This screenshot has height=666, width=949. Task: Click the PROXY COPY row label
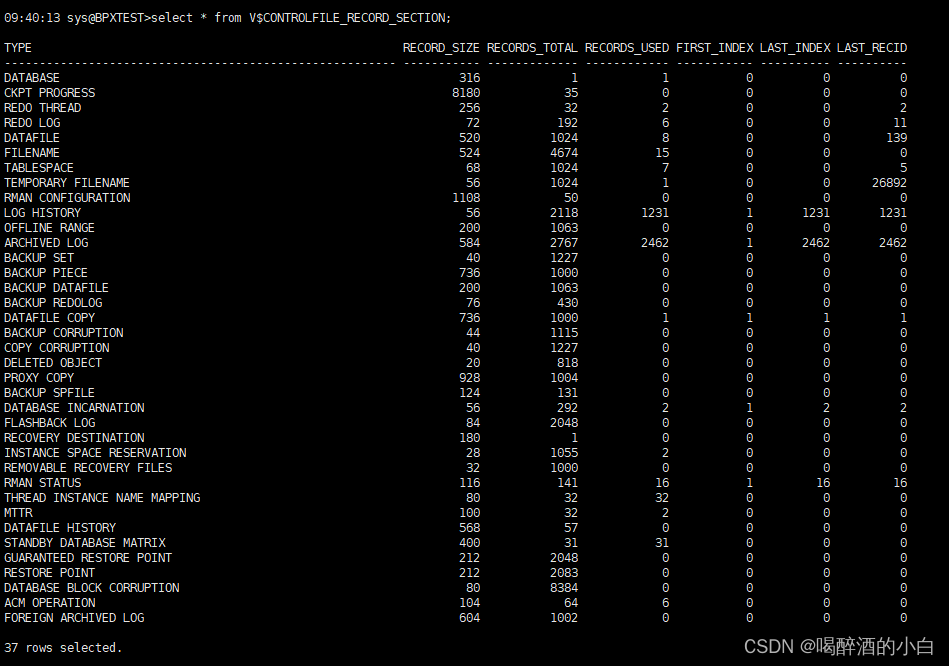coord(39,378)
